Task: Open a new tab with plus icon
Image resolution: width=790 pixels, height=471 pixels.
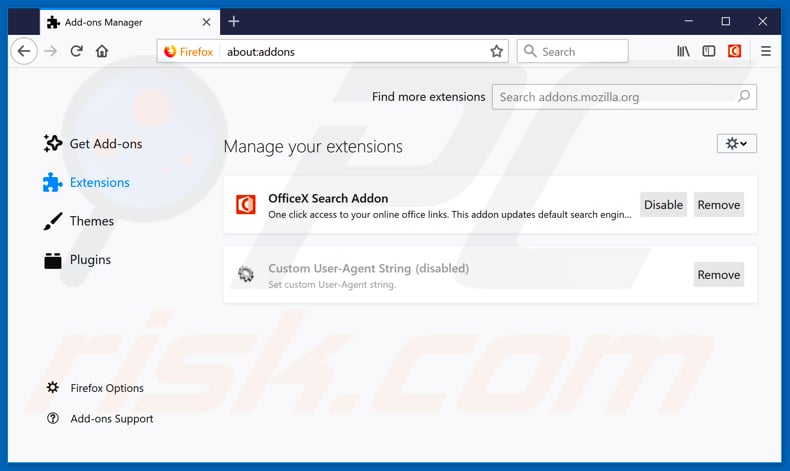Action: 234,21
